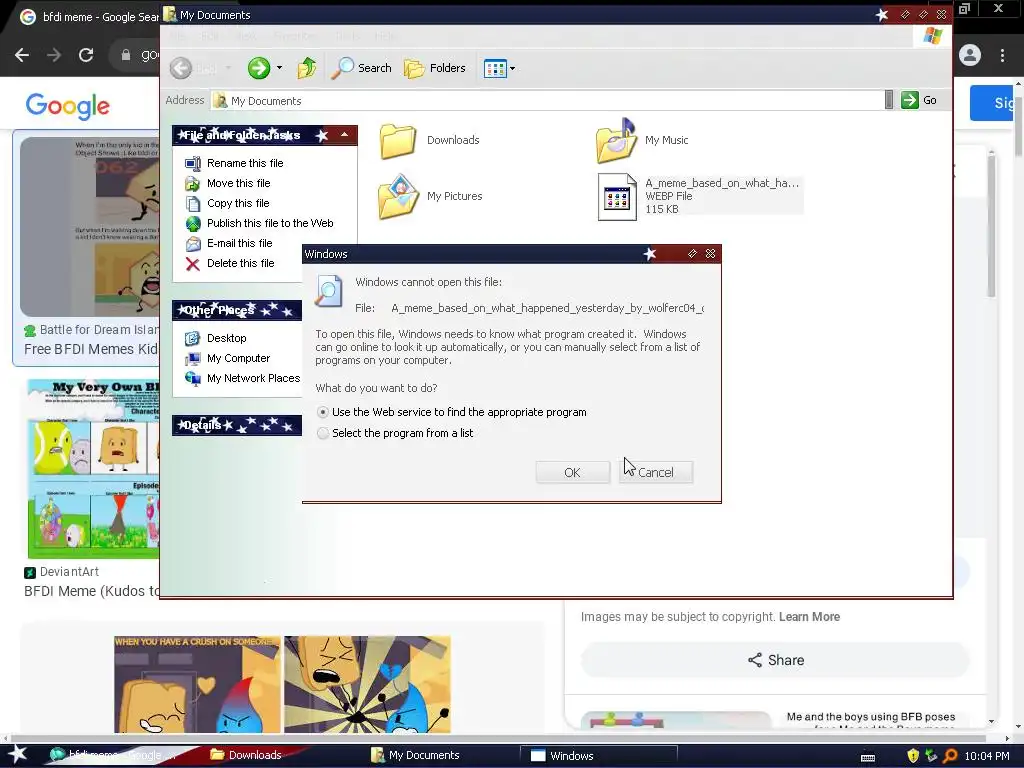Switch to My Documents taskbar item

424,755
